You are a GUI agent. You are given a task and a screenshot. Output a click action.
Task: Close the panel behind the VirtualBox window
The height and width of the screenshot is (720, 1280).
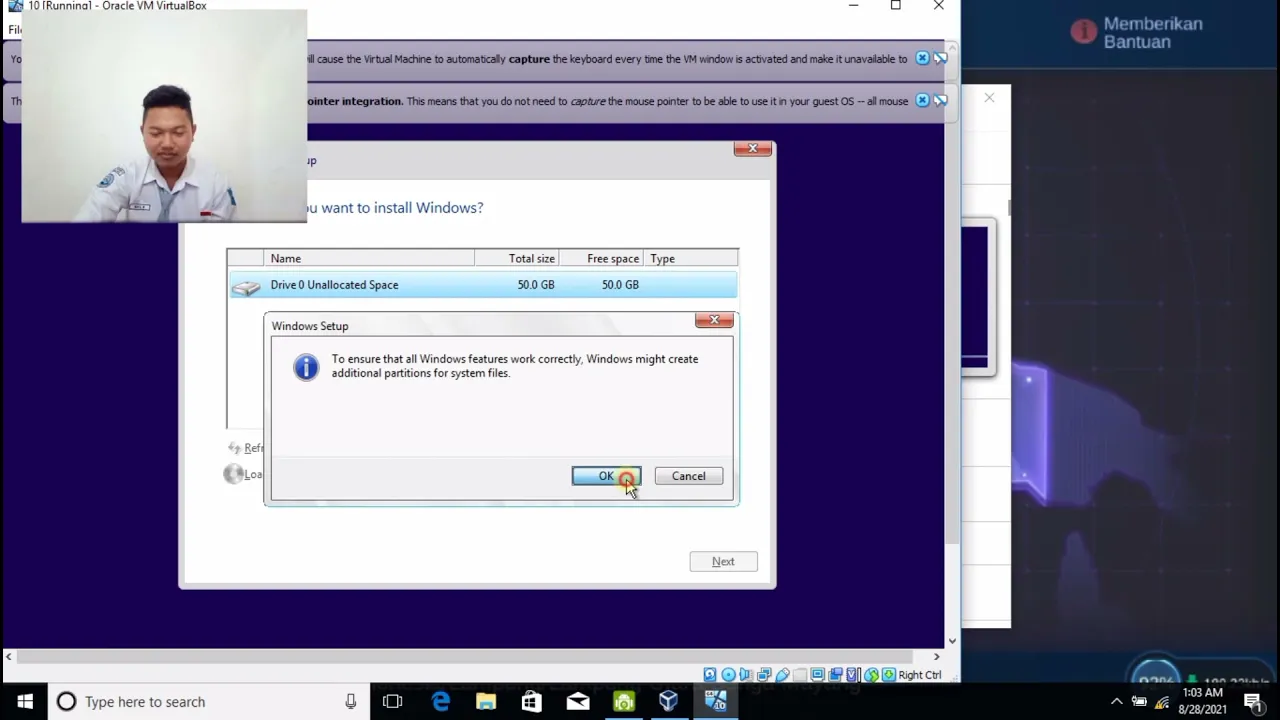(x=989, y=98)
